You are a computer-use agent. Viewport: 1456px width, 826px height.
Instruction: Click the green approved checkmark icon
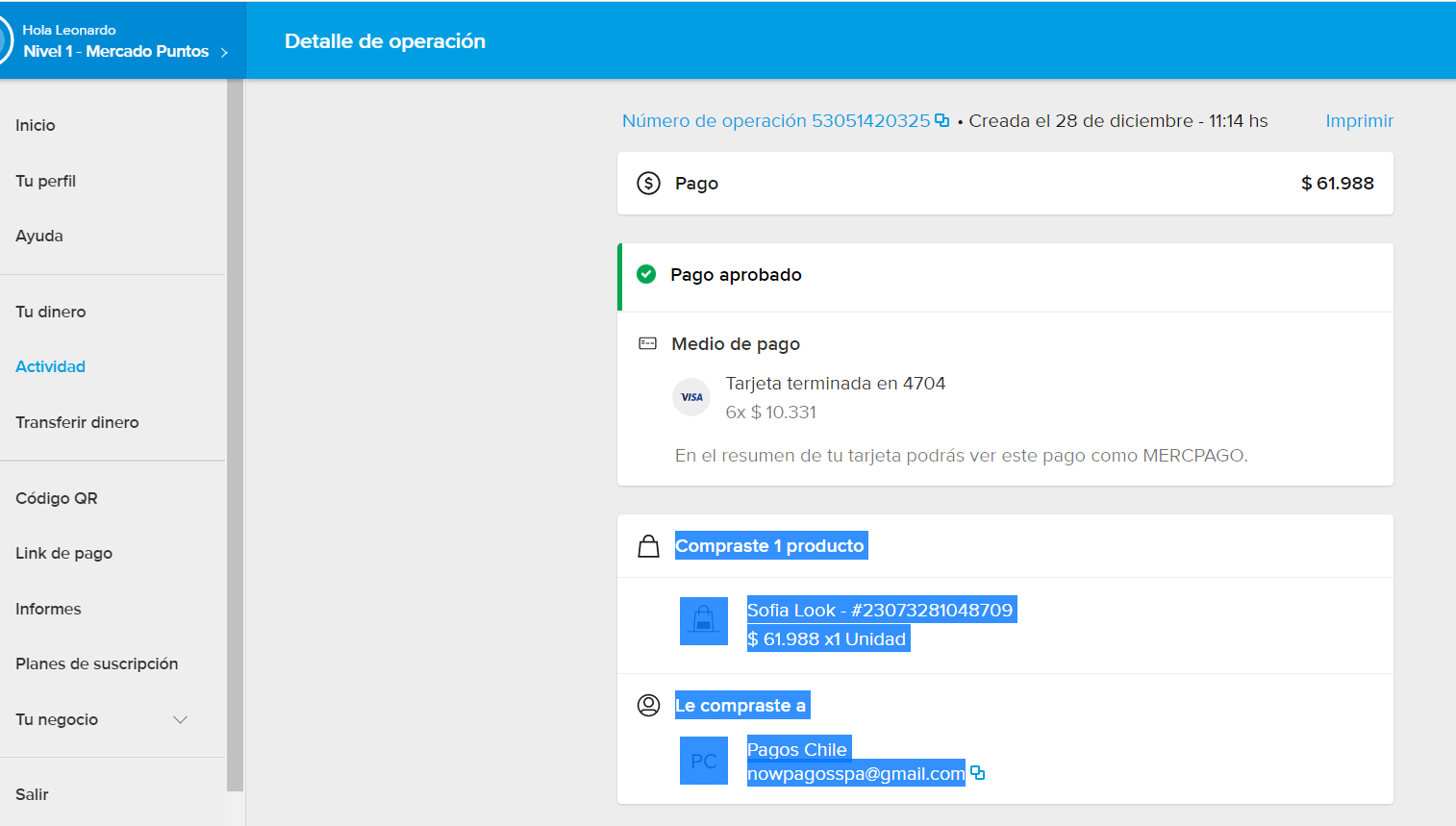(647, 274)
